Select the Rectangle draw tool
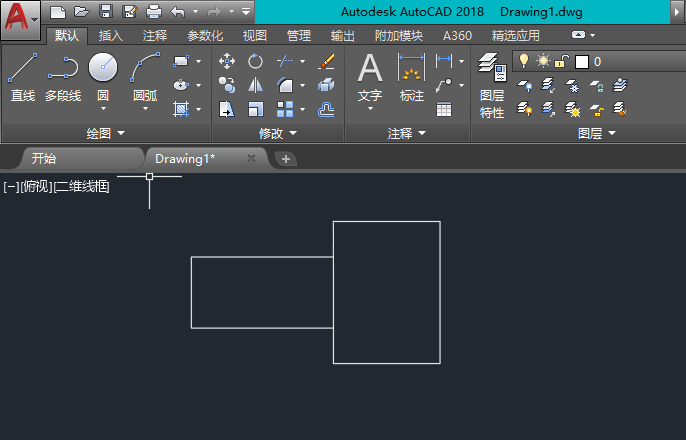686x440 pixels. (x=181, y=61)
